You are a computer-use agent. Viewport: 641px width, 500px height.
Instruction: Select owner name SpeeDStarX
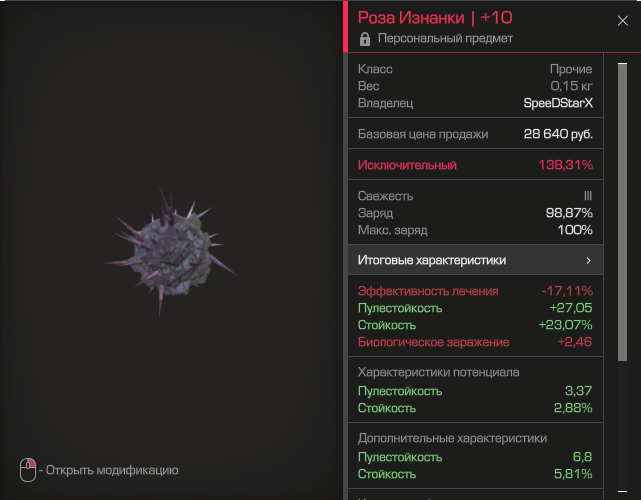[x=558, y=103]
